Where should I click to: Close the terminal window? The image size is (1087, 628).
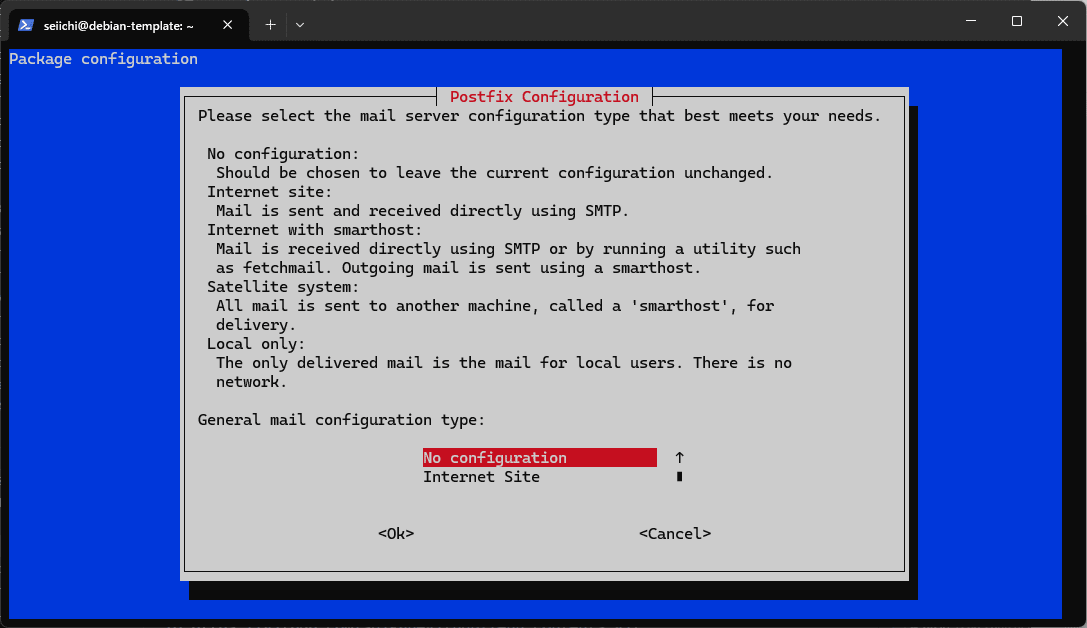tap(1062, 21)
